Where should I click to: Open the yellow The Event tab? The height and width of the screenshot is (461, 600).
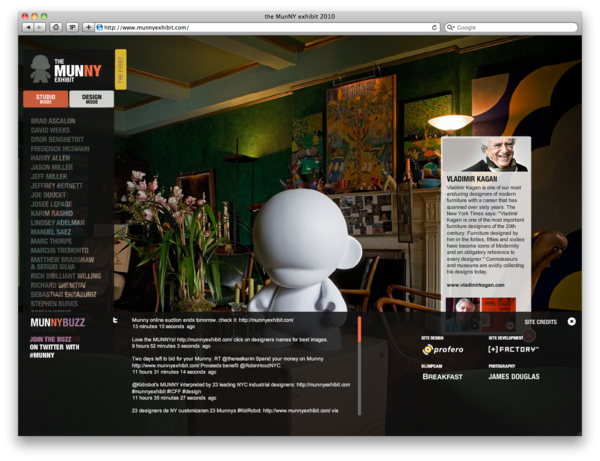(121, 69)
